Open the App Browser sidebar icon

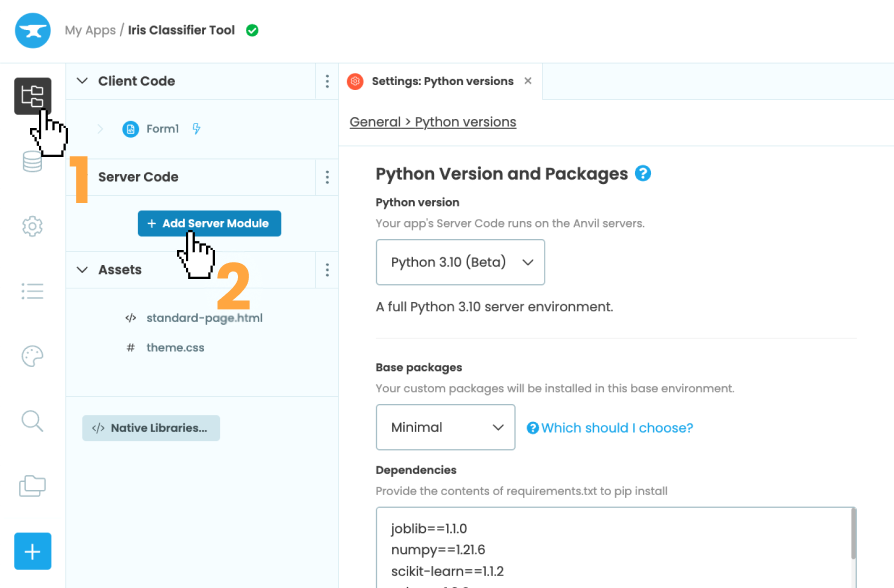pos(33,96)
